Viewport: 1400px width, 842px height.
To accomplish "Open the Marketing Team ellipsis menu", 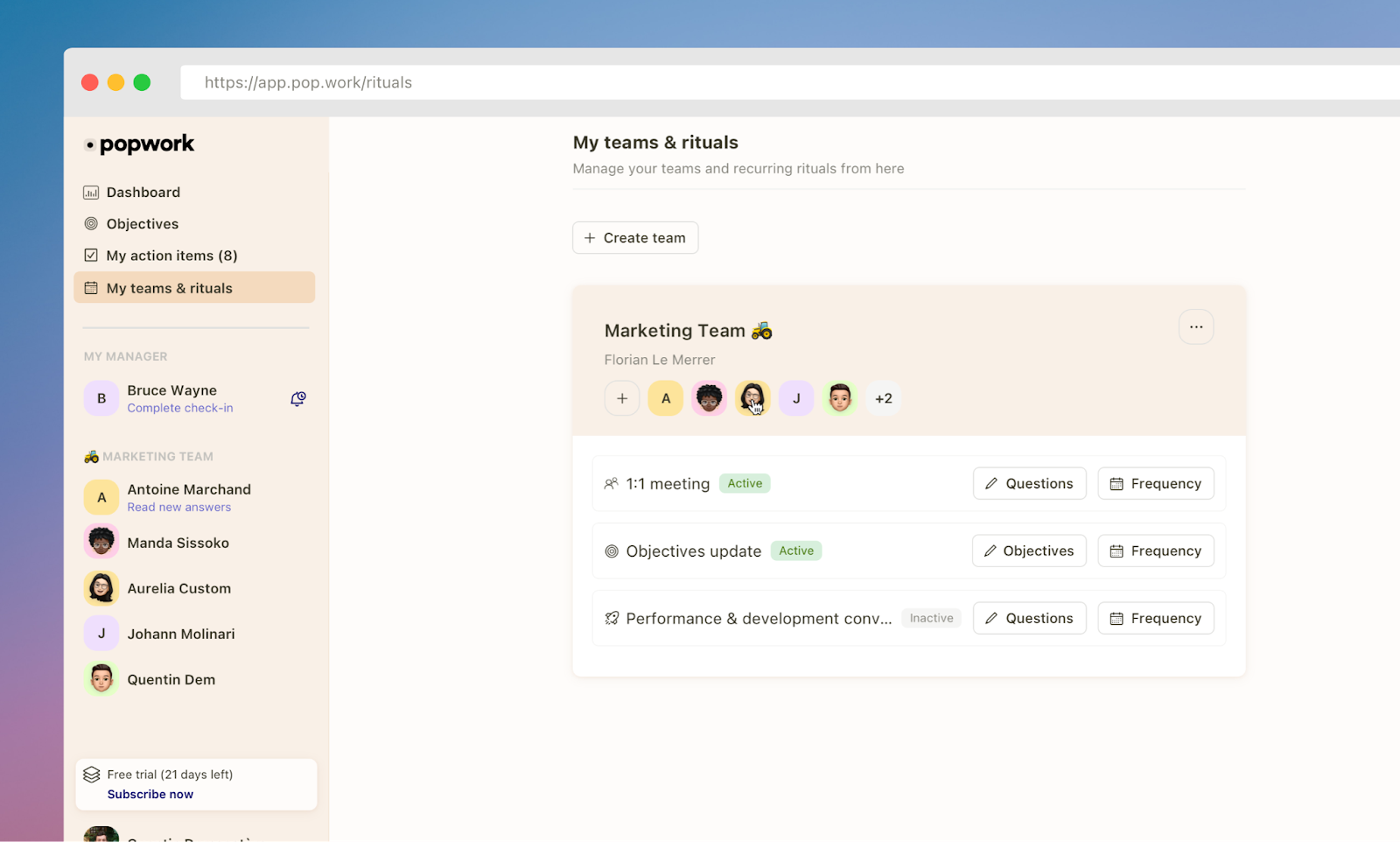I will (1196, 326).
